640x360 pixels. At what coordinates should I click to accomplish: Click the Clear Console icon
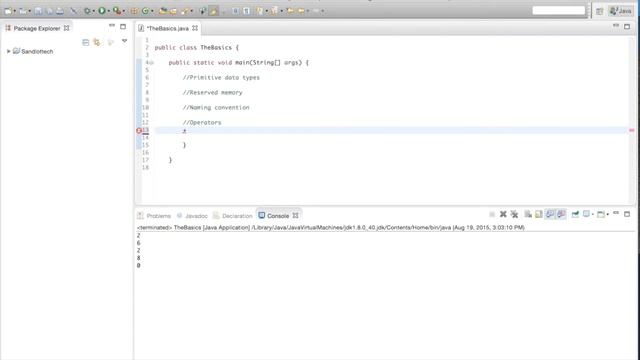click(x=528, y=214)
